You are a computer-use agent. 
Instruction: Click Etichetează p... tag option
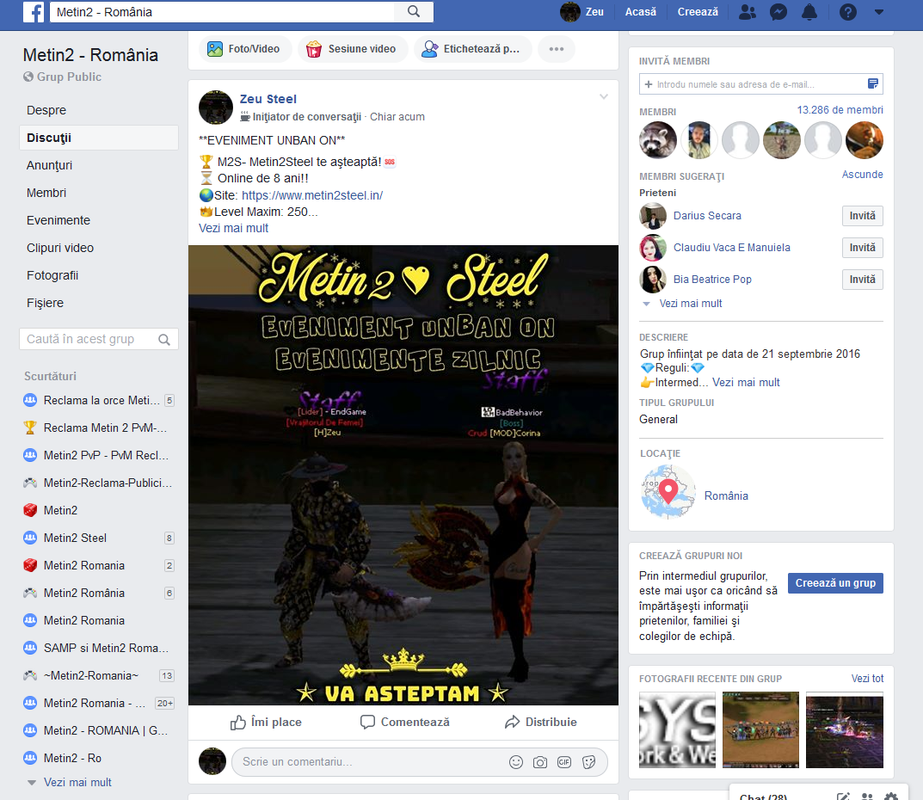(x=472, y=49)
